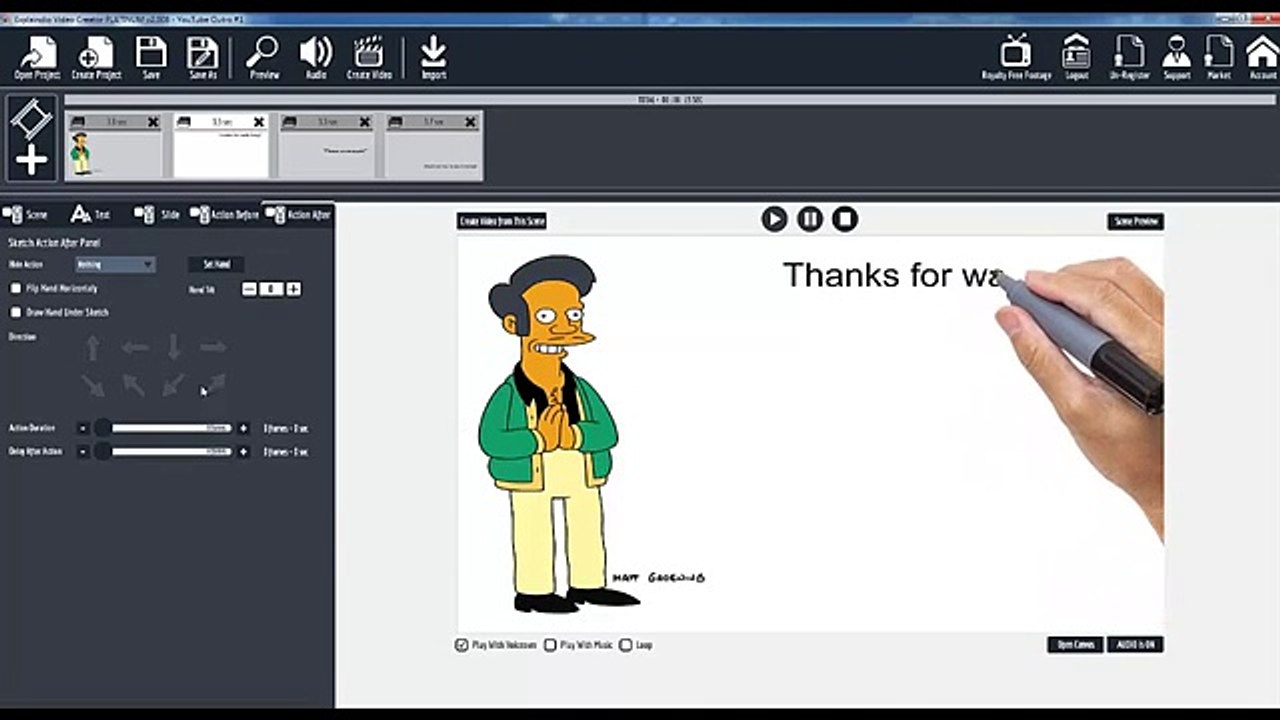This screenshot has width=1280, height=720.
Task: Click the Scene Preview button
Action: (1136, 221)
